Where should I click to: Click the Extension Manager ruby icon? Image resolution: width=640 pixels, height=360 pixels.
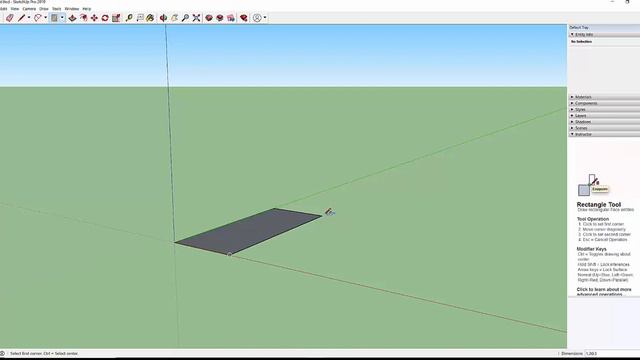pos(244,18)
